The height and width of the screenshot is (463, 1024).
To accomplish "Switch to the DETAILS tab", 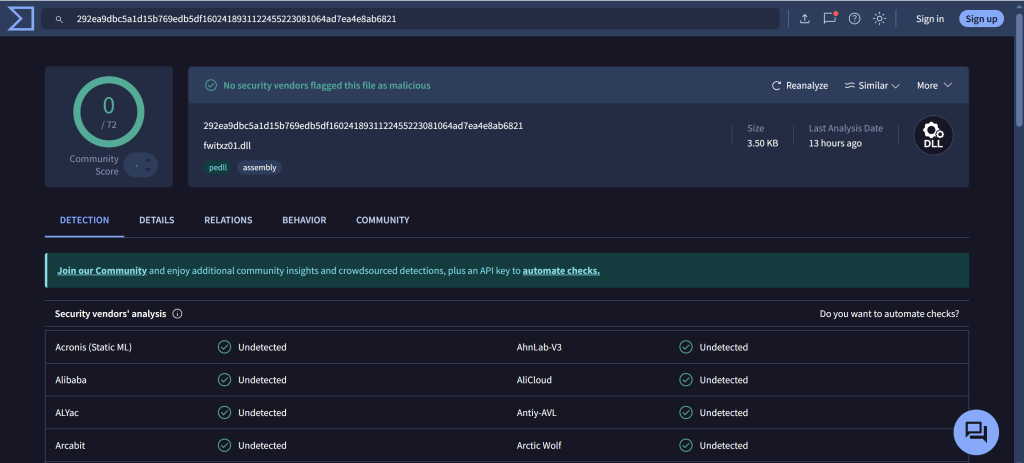I will tap(157, 220).
